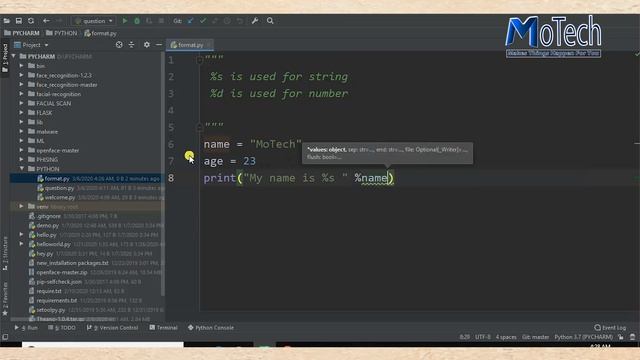Click the format.py breadcrumb
This screenshot has height=360, width=640.
coord(100,33)
